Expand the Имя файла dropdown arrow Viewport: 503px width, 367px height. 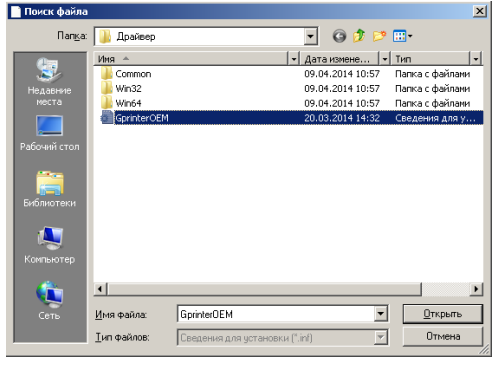pos(380,314)
